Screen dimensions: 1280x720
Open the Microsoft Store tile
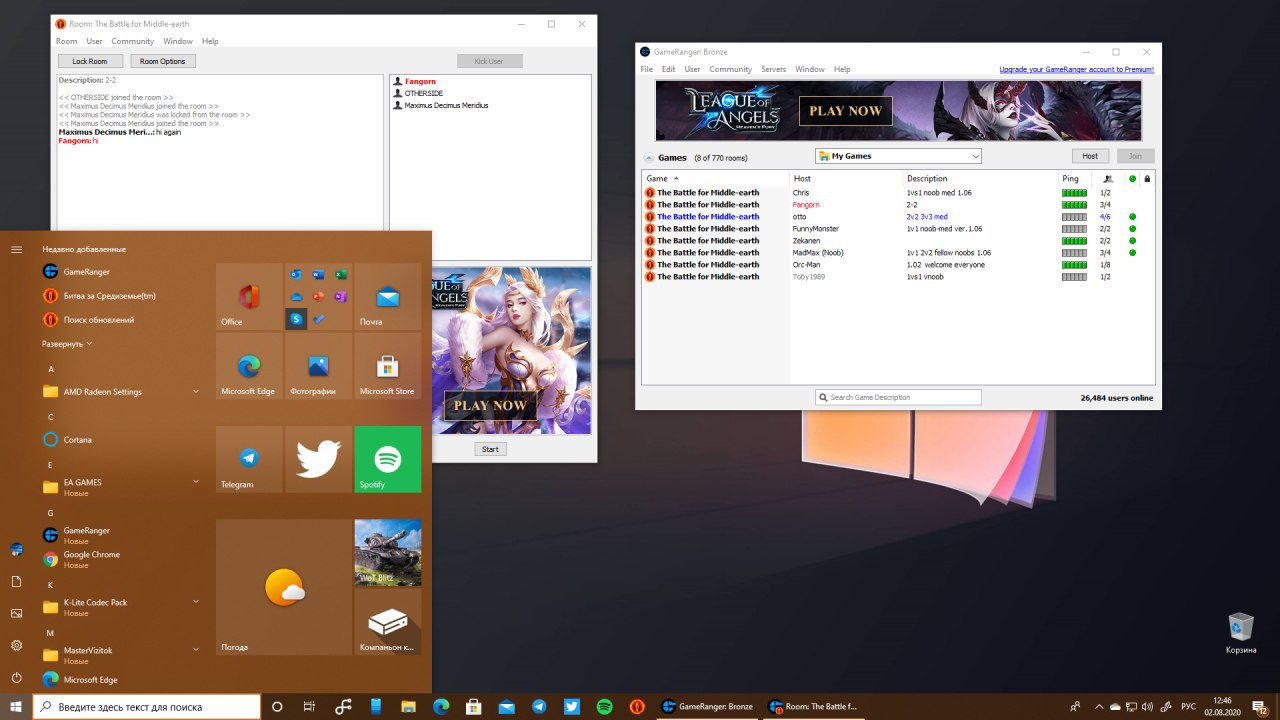coord(388,366)
